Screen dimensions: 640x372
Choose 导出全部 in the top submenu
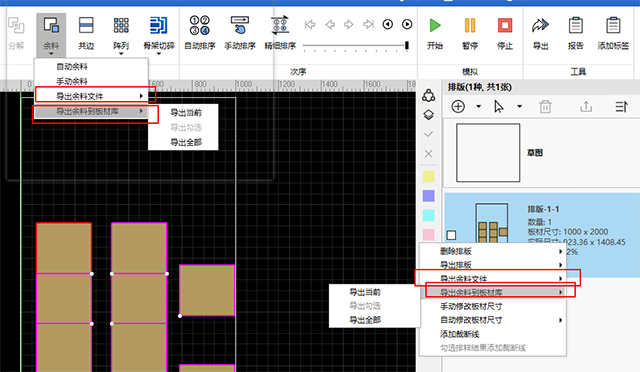(186, 143)
